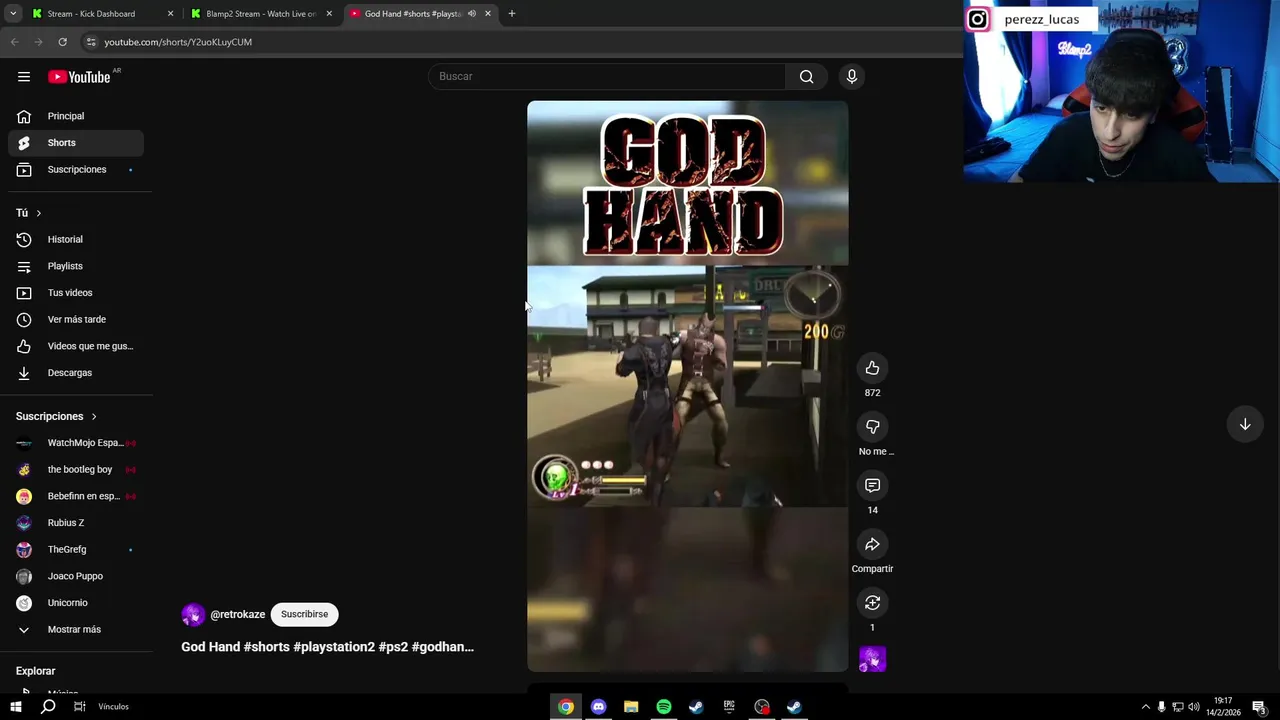Screen dimensions: 1280x720
Task: Open File Explorer from the taskbar
Action: pos(631,707)
